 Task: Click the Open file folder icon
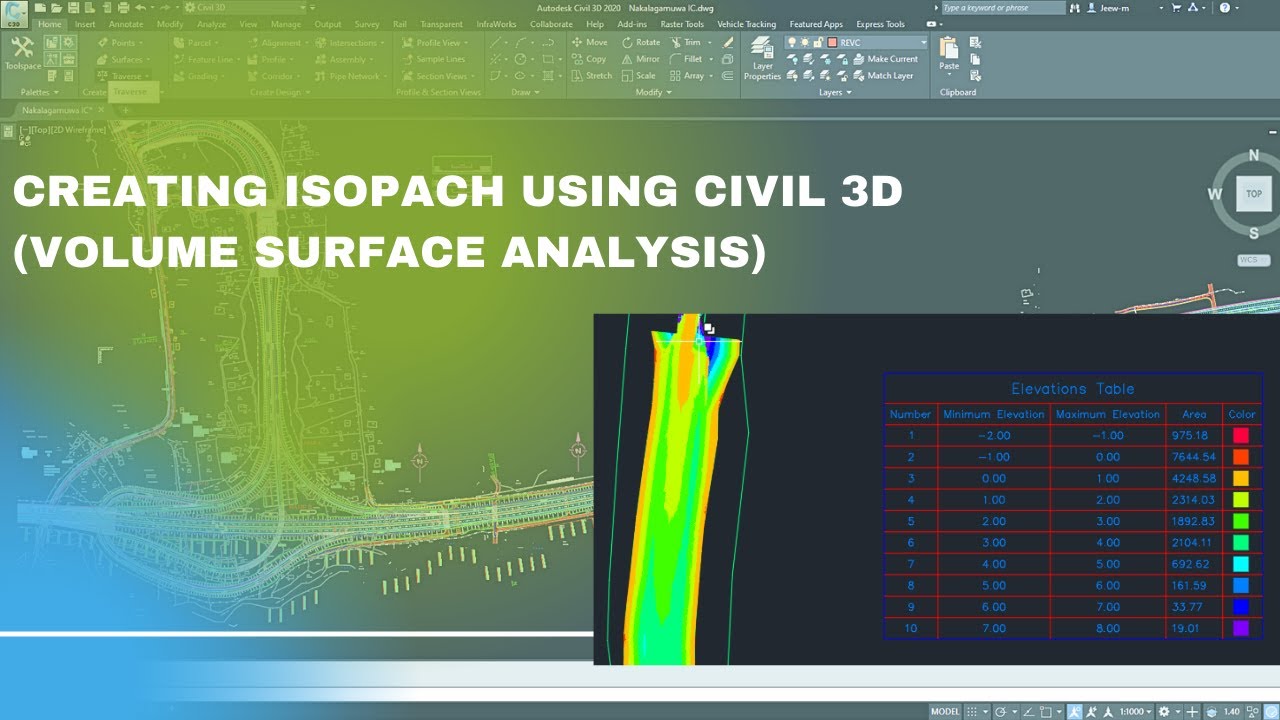(56, 8)
